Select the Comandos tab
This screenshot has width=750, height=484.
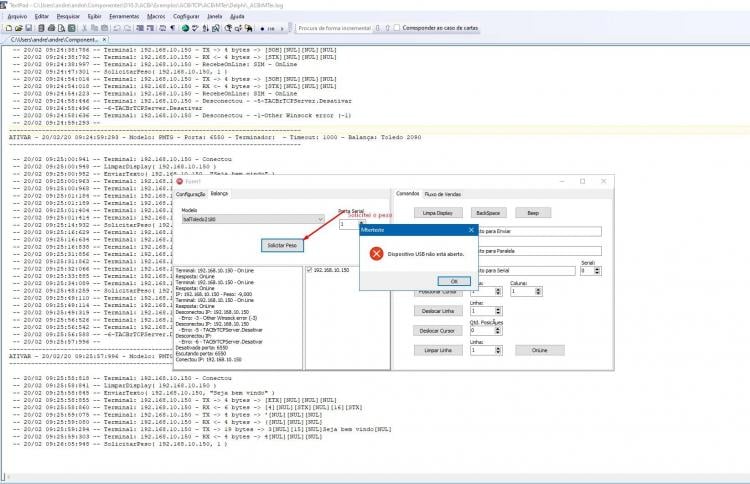pos(408,194)
